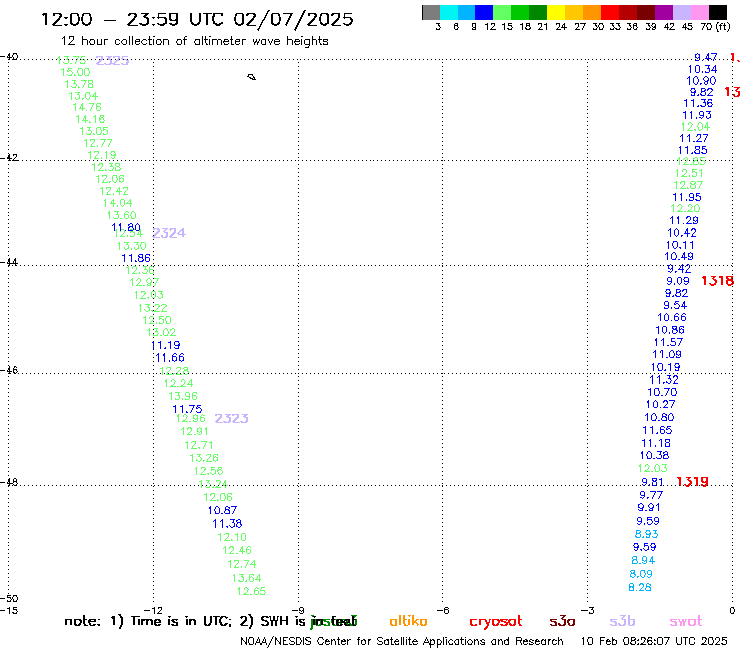Click the cryosat pass number 1318
This screenshot has width=740, height=650.
717,281
